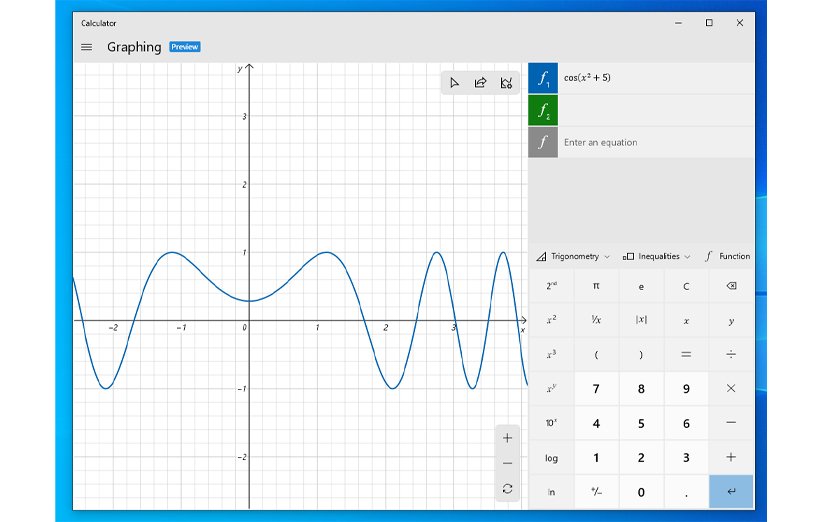Toggle visibility of f1 blue function
822x522 pixels.
(x=542, y=78)
